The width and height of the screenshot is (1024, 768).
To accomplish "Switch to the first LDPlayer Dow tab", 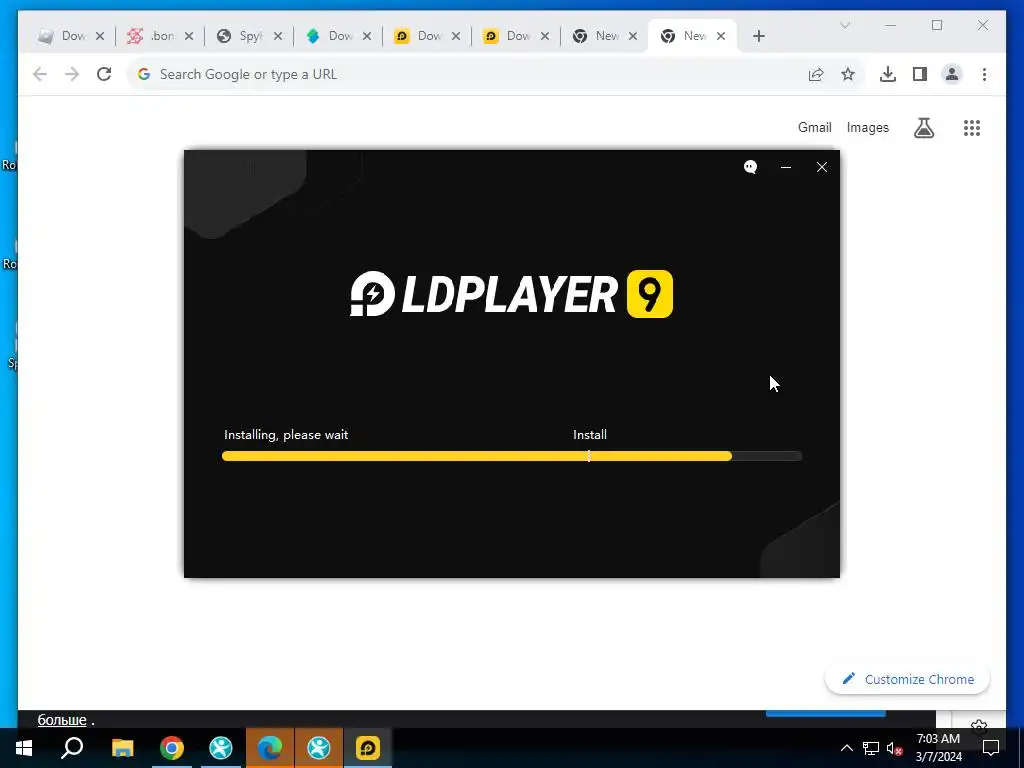I will (419, 36).
